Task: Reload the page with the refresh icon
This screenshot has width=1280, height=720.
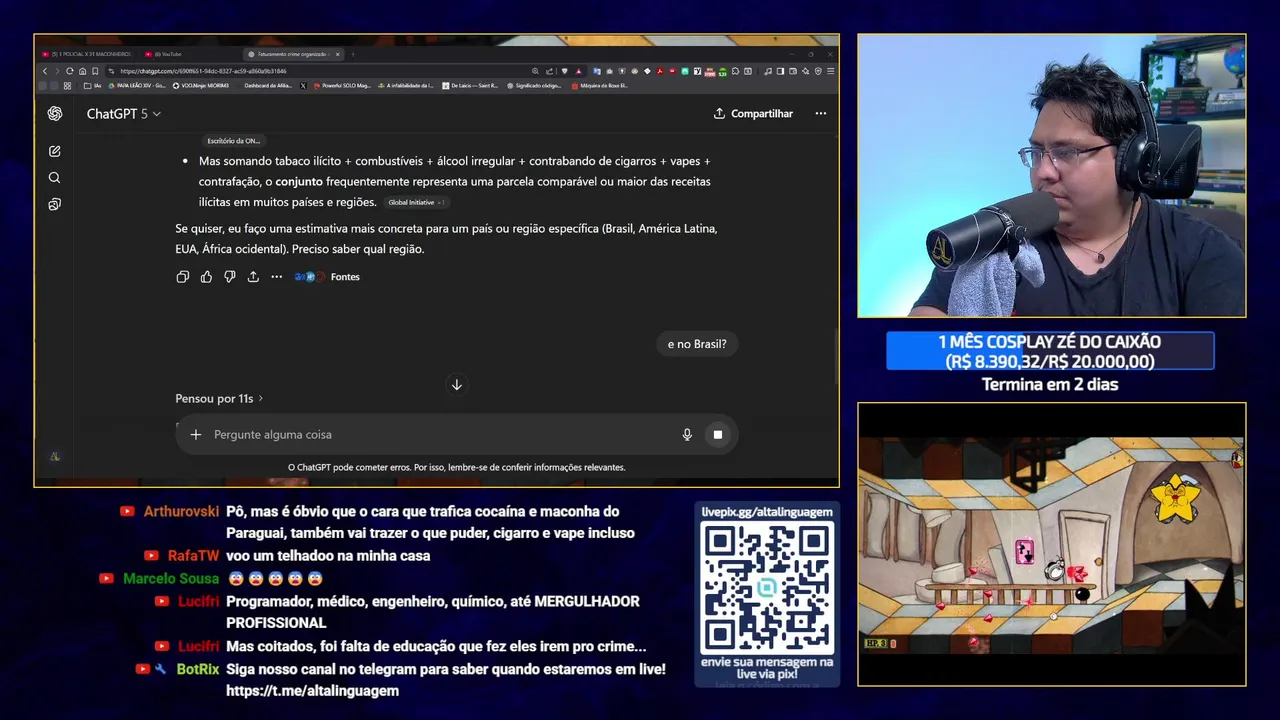Action: (x=70, y=71)
